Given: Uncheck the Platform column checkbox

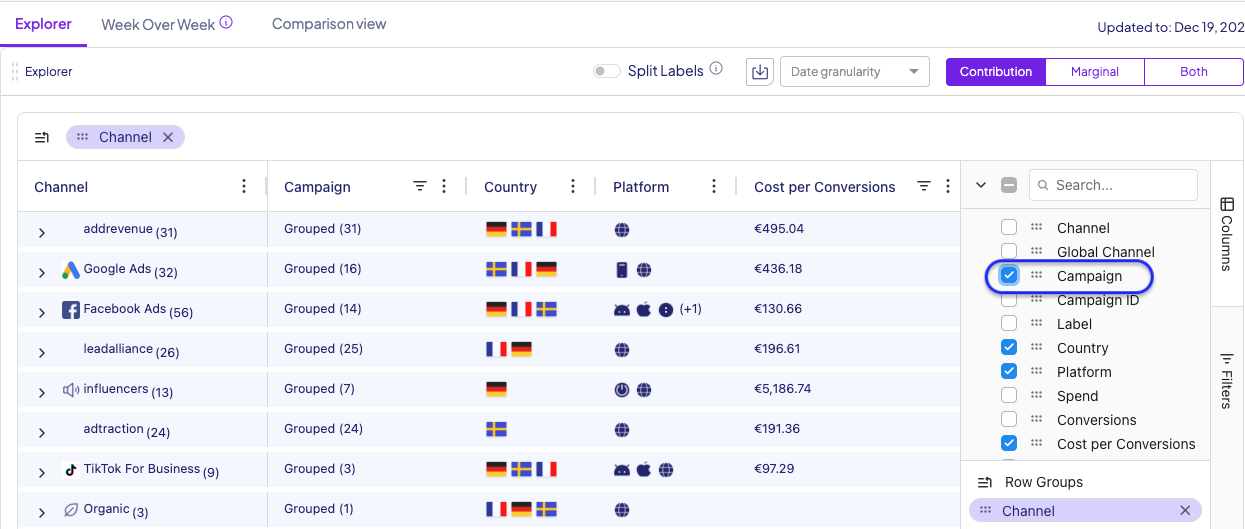Looking at the screenshot, I should point(1009,372).
